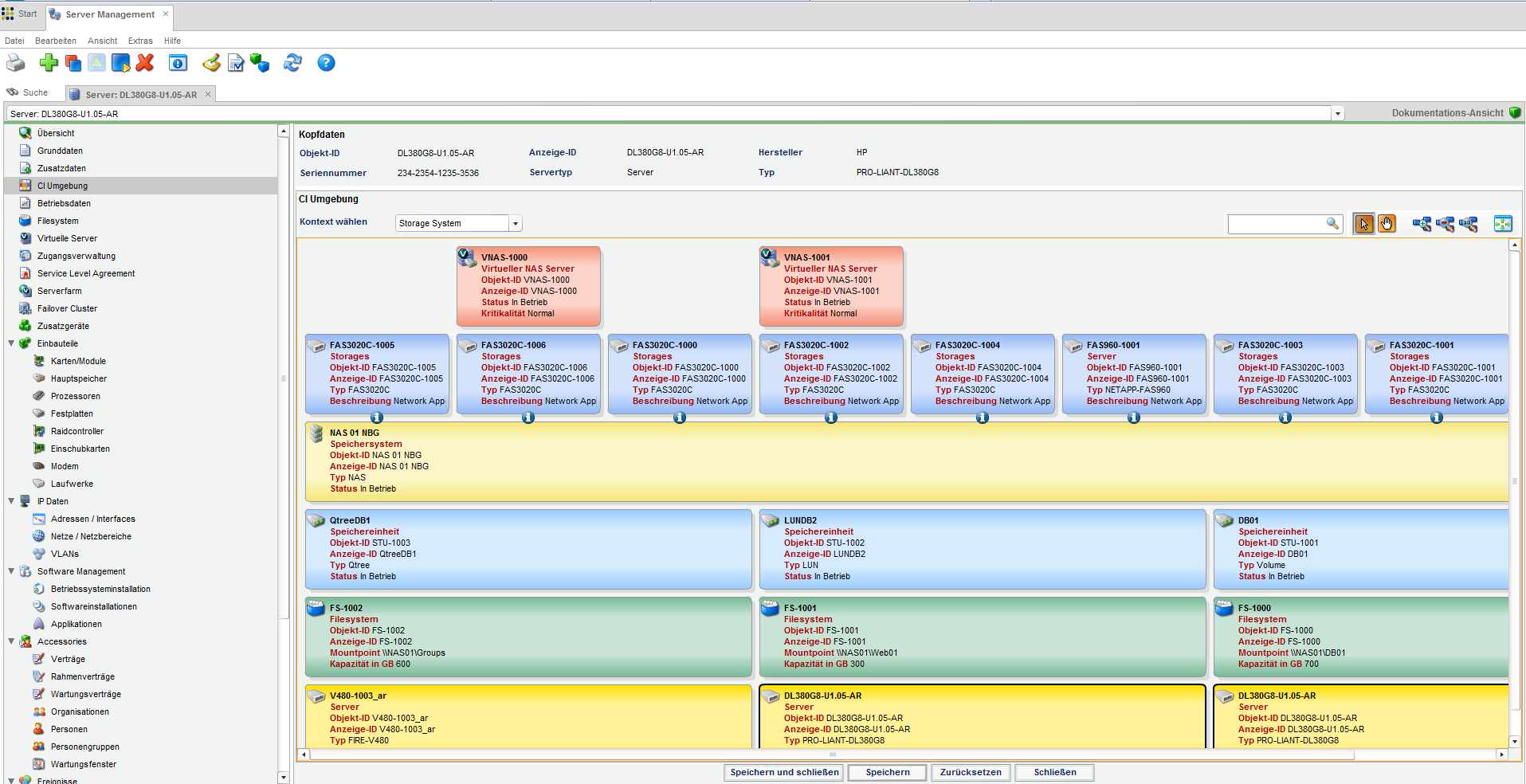Screen dimensions: 1526x784
Task: Select Virtuelle Server tree item
Action: coord(67,238)
